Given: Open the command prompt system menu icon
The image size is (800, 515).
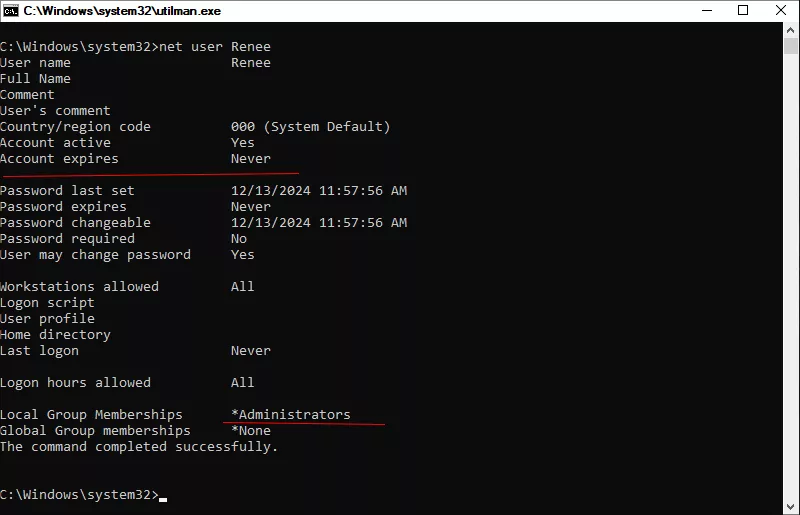Looking at the screenshot, I should [x=11, y=11].
